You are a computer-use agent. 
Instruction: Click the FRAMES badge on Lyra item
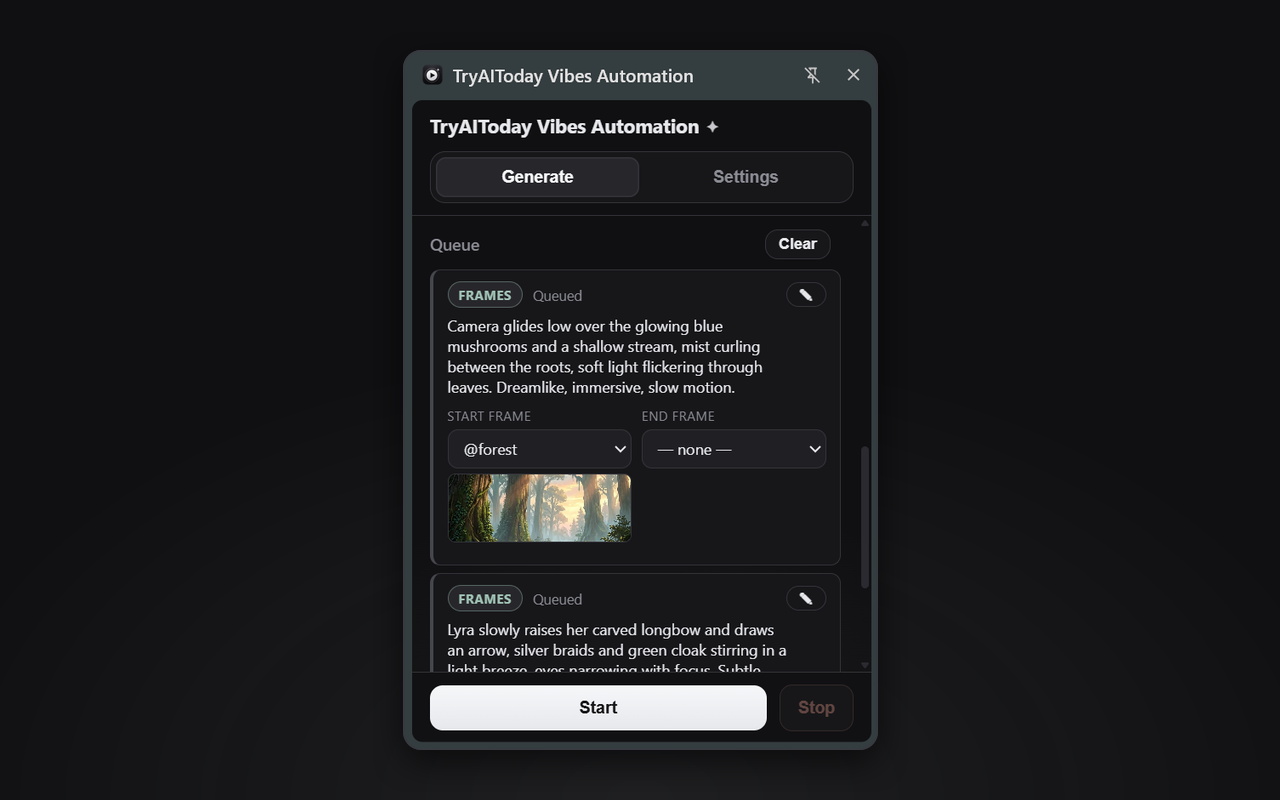pos(485,599)
